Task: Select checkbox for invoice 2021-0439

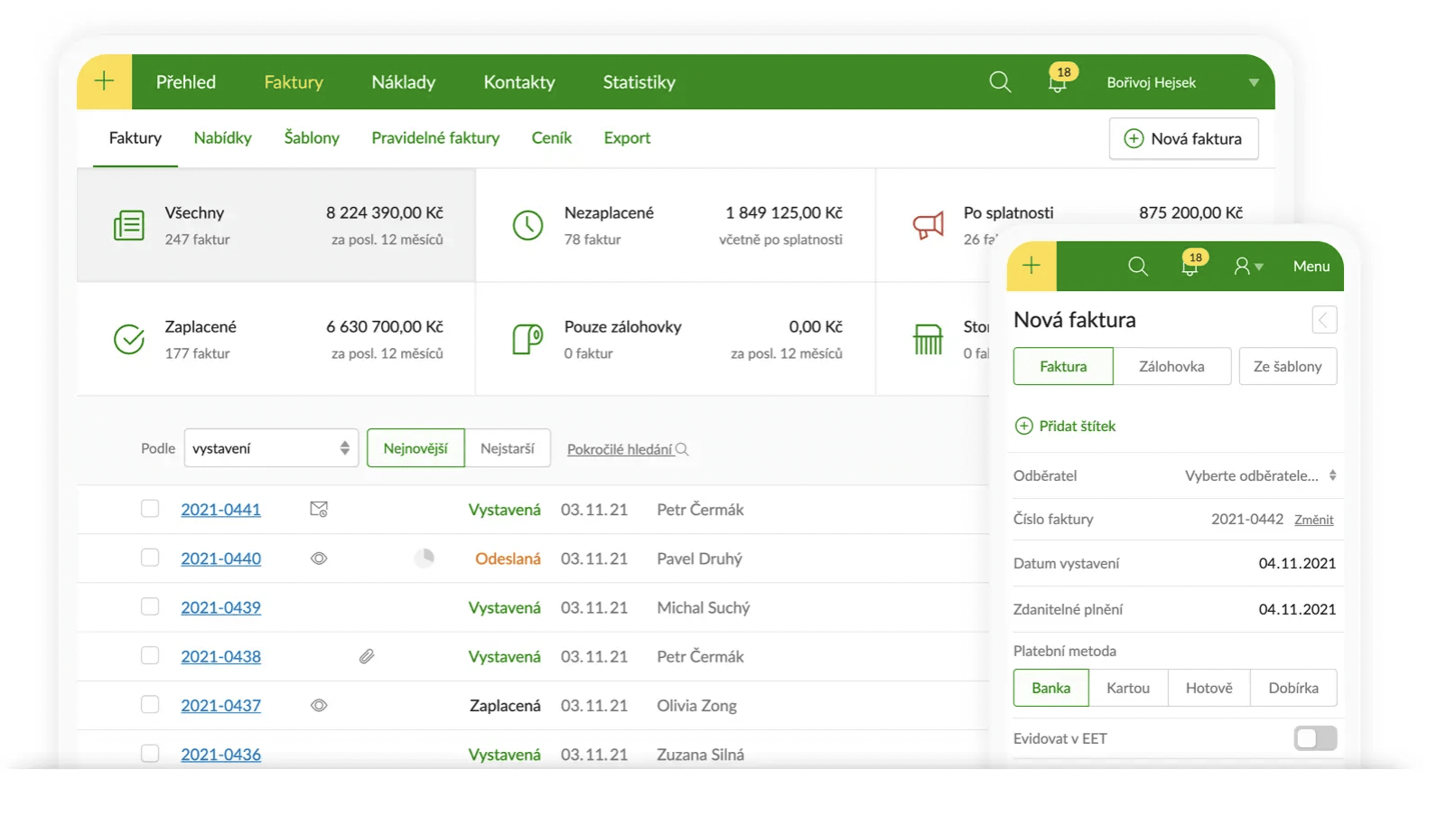Action: pyautogui.click(x=150, y=606)
